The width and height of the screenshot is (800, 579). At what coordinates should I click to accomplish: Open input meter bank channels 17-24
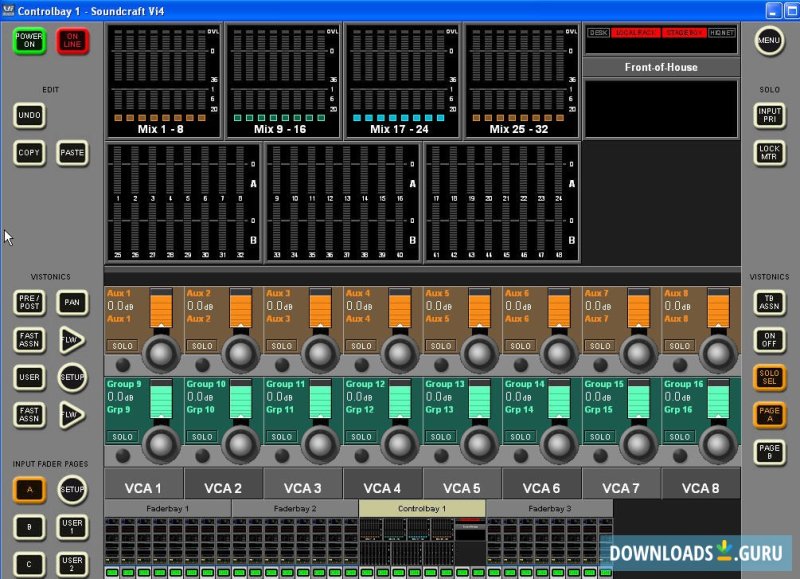tap(502, 203)
